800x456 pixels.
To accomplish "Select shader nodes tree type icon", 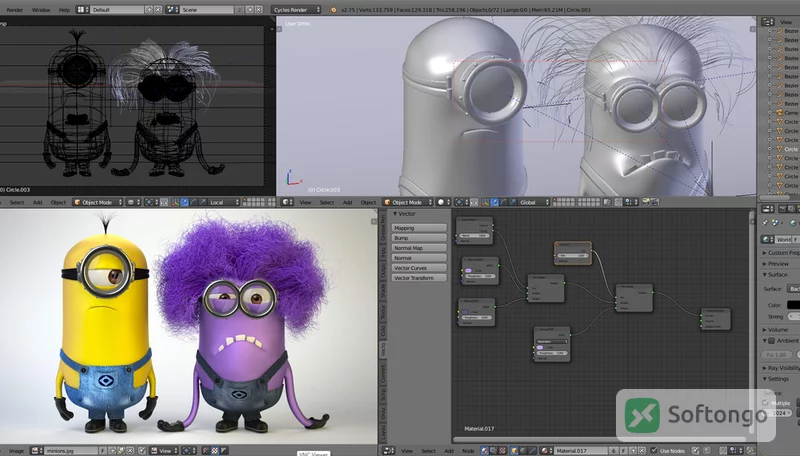I will (485, 451).
